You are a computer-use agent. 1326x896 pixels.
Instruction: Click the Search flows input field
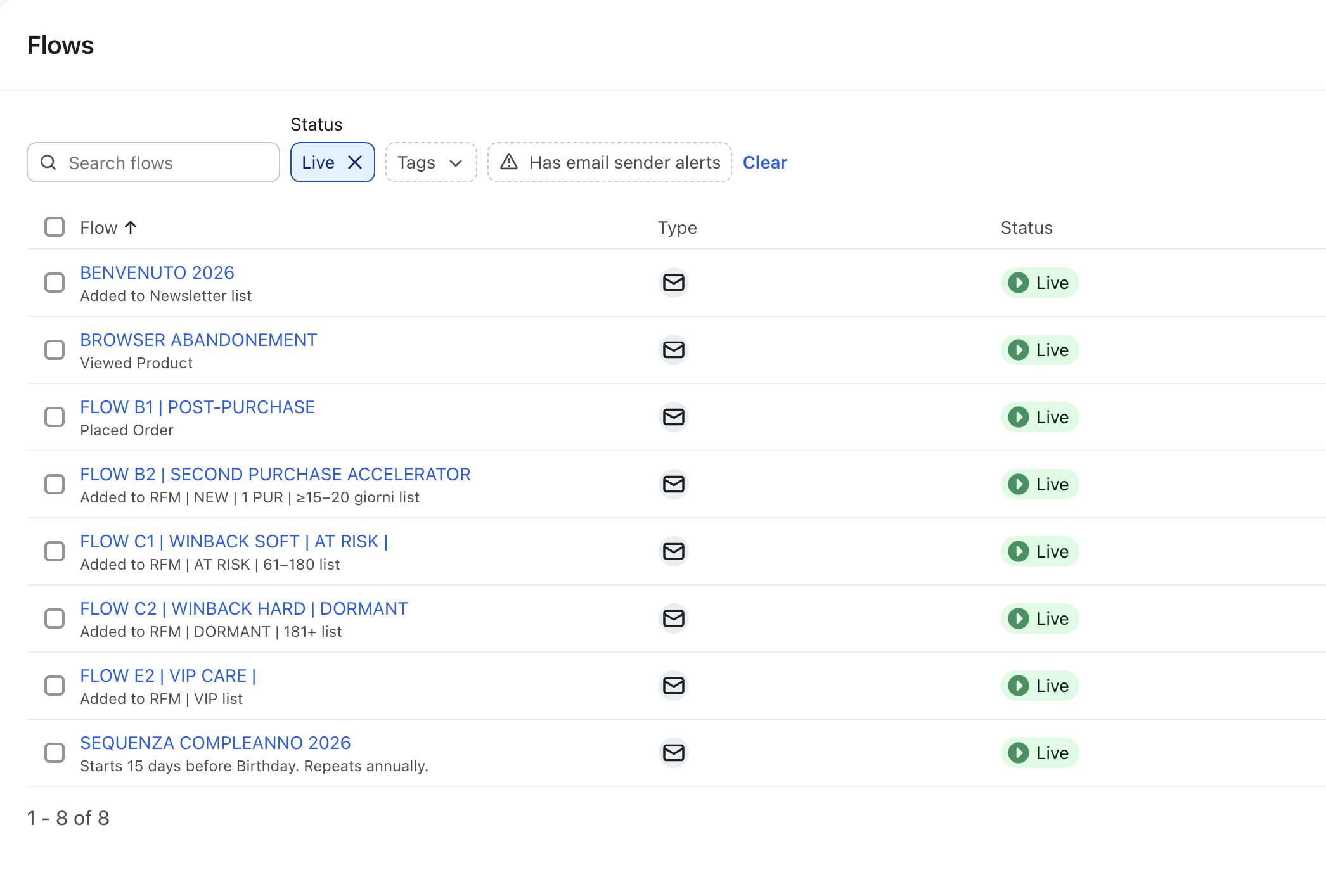[x=153, y=163]
